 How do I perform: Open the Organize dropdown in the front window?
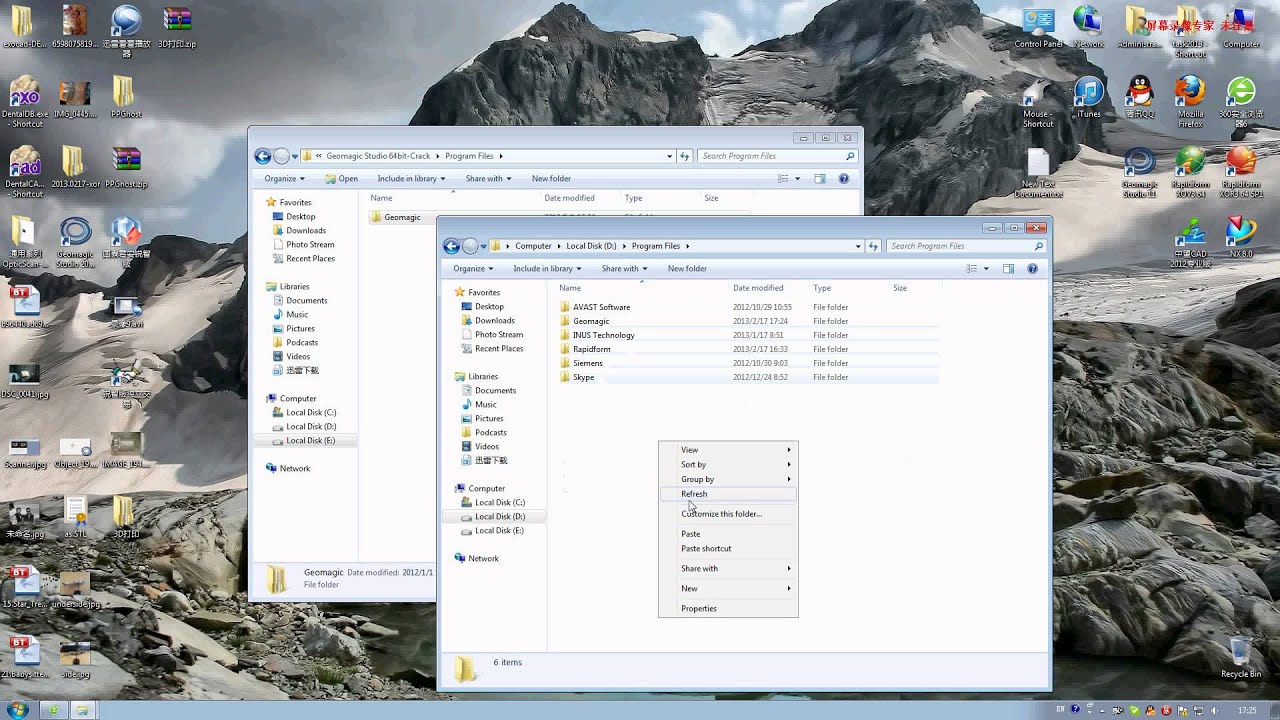[x=473, y=268]
